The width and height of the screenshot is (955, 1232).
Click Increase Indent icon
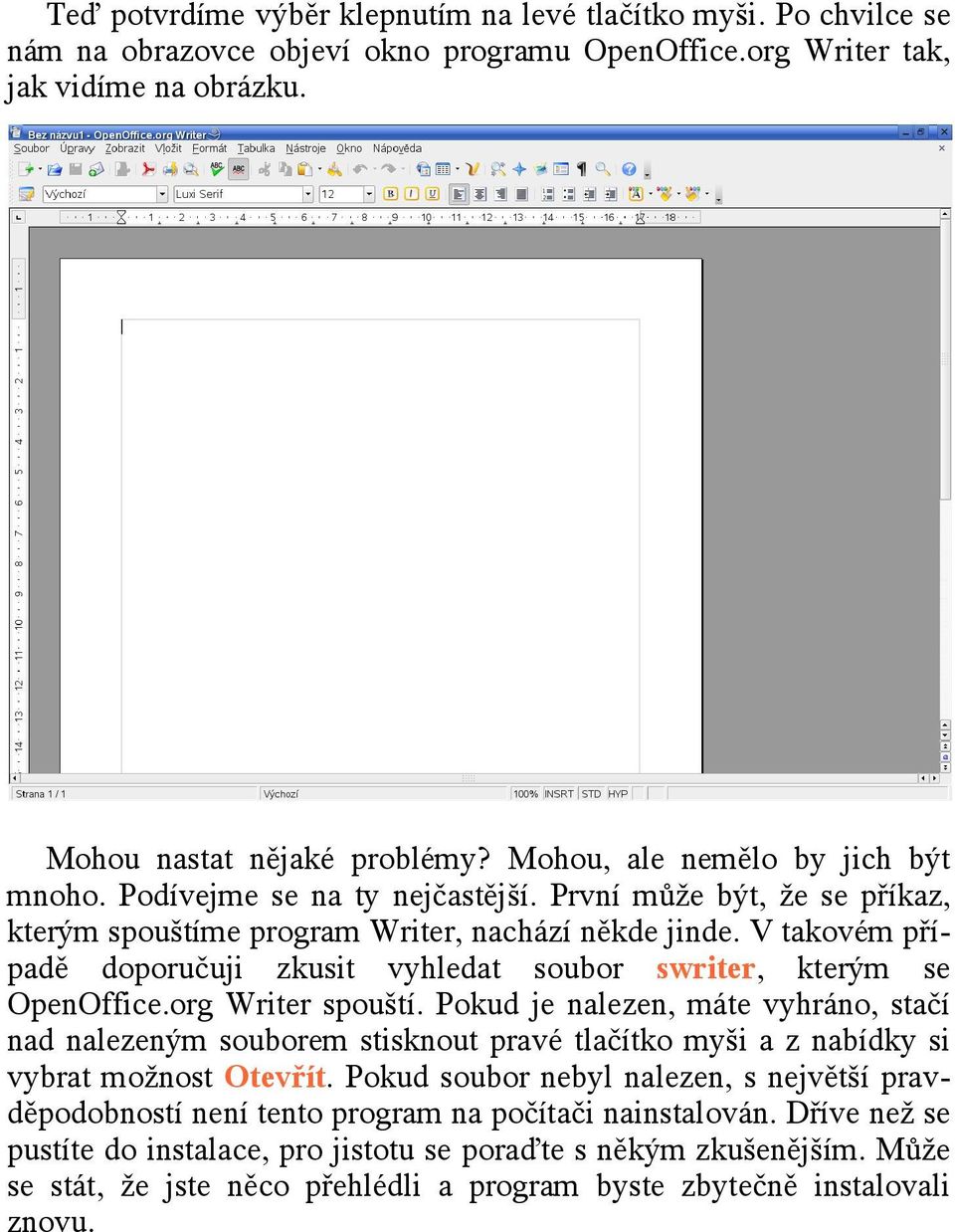[x=610, y=194]
